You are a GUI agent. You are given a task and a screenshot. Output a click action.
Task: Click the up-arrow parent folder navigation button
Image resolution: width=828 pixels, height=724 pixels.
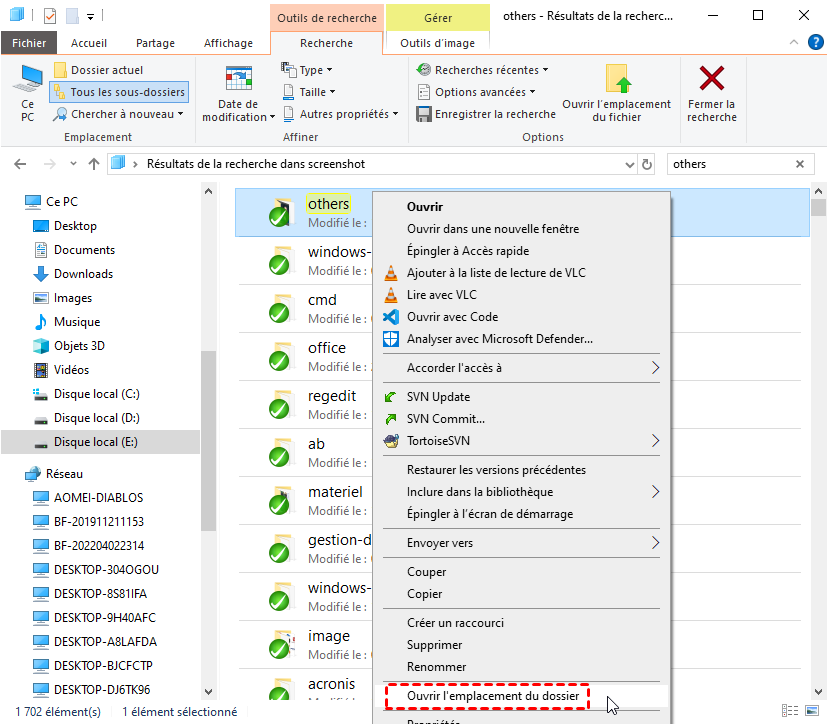94,164
